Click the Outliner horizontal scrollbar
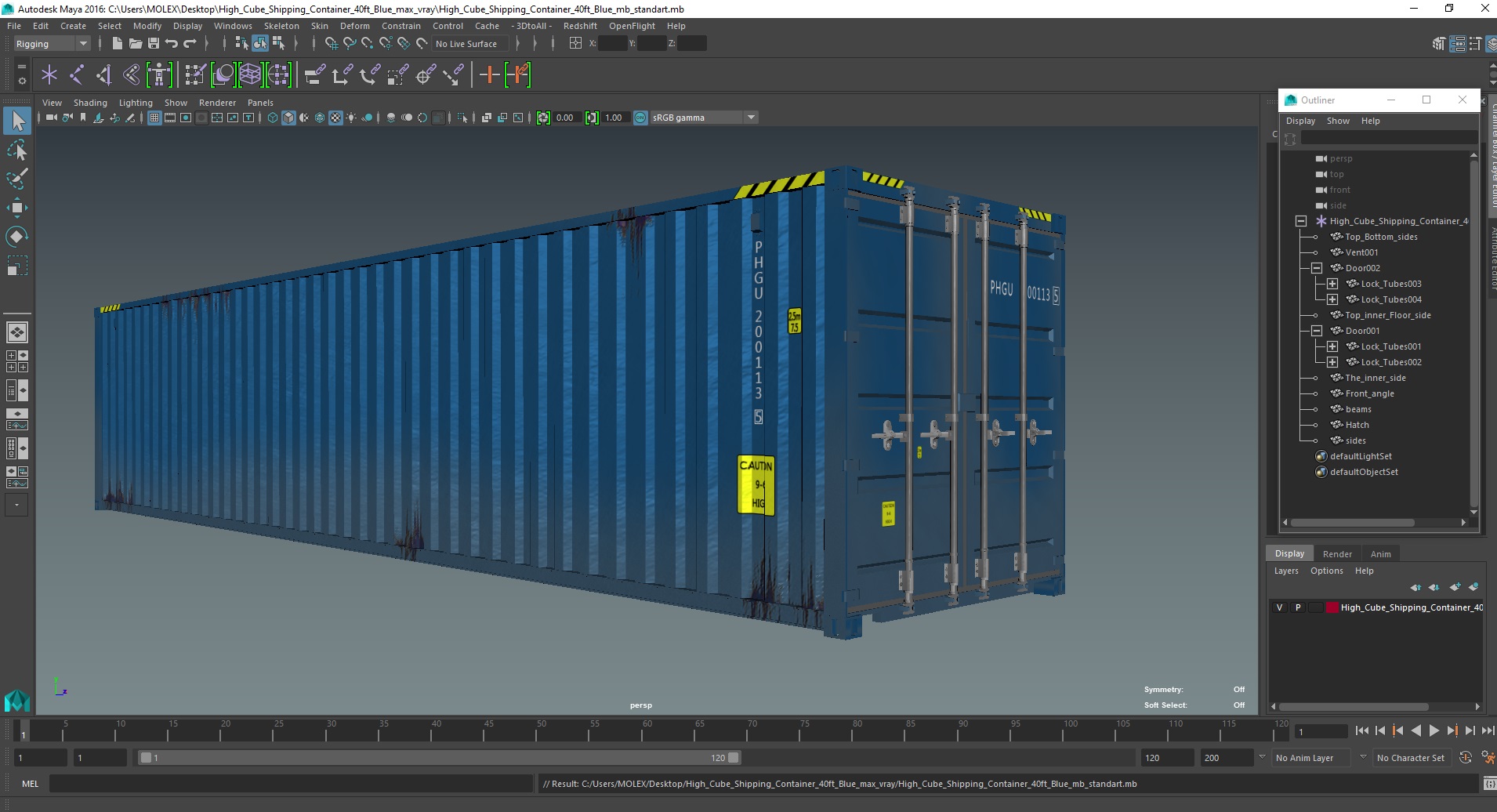This screenshot has width=1497, height=812. coord(1352,522)
